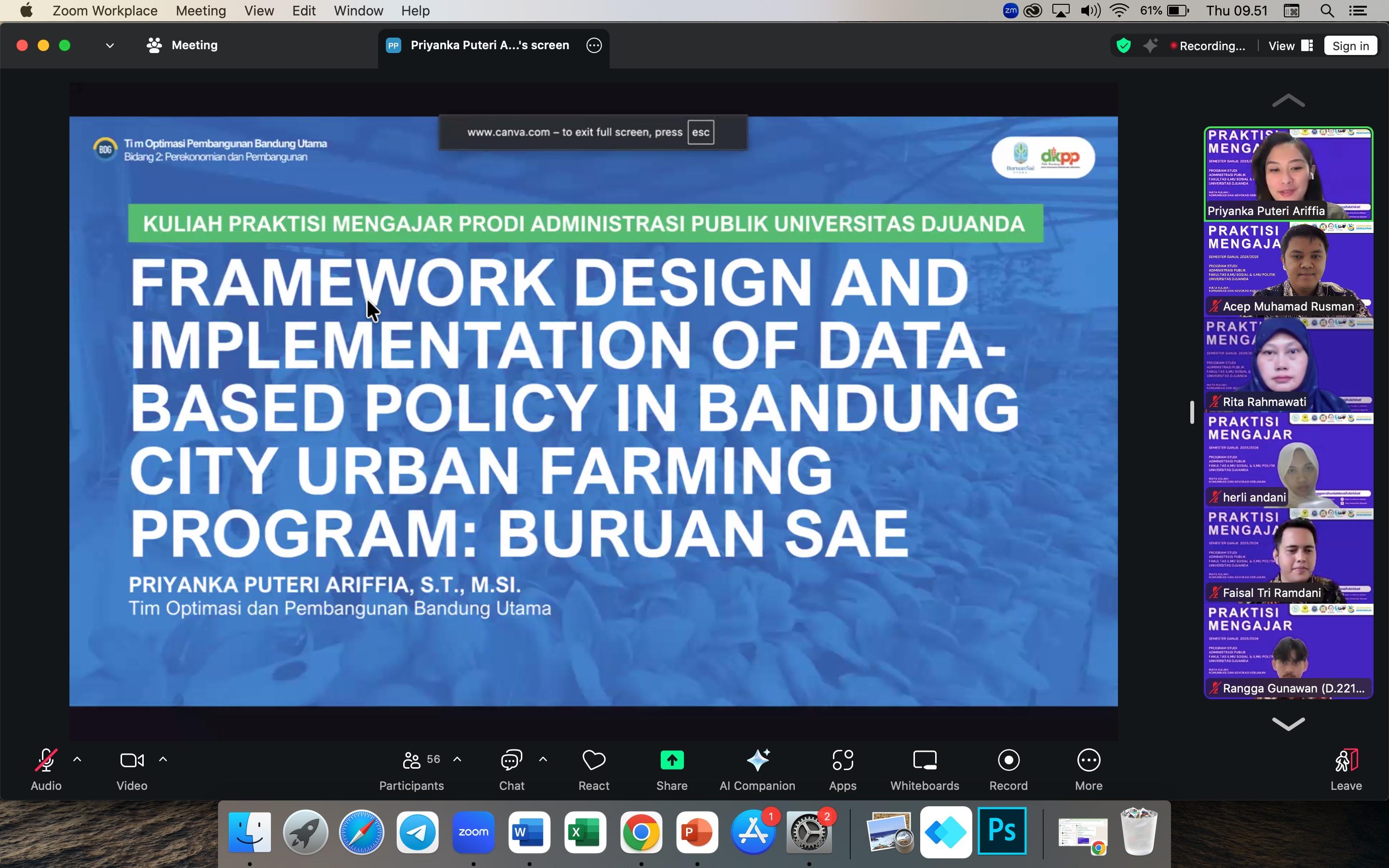The height and width of the screenshot is (868, 1389).
Task: Open the Window menu
Action: pyautogui.click(x=358, y=11)
